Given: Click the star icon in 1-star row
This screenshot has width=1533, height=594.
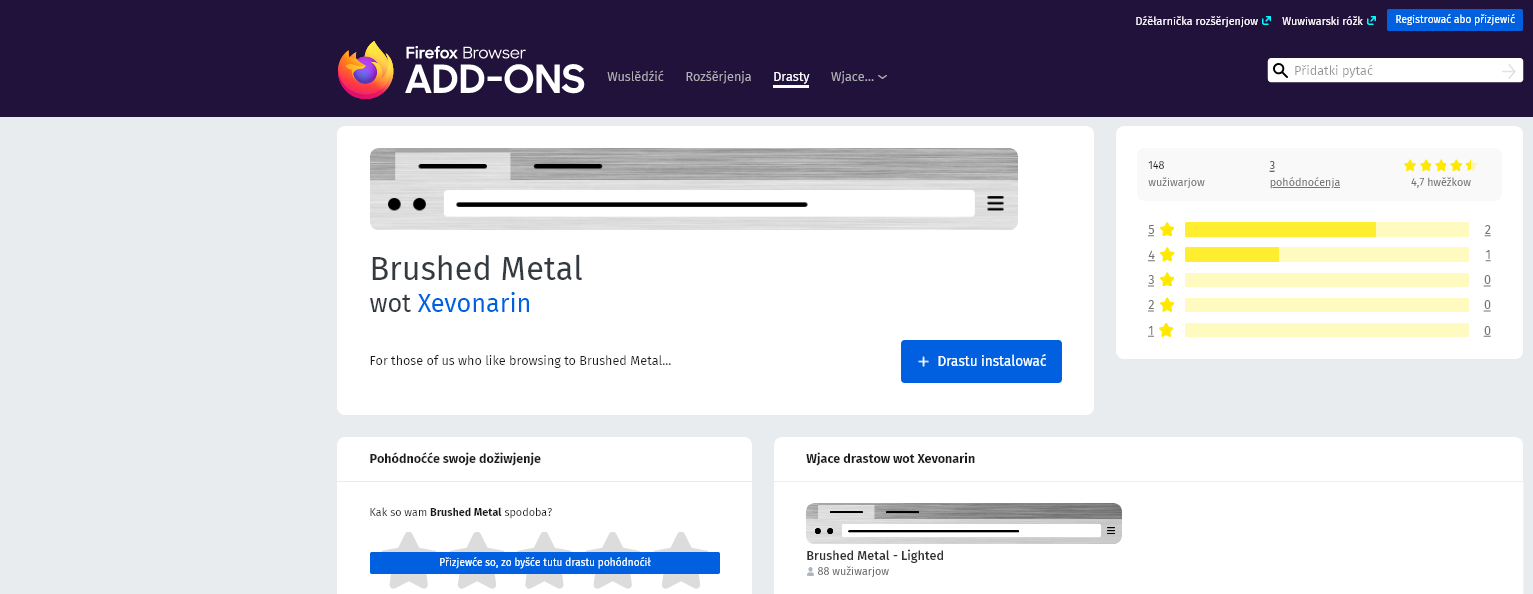Looking at the screenshot, I should (1167, 330).
